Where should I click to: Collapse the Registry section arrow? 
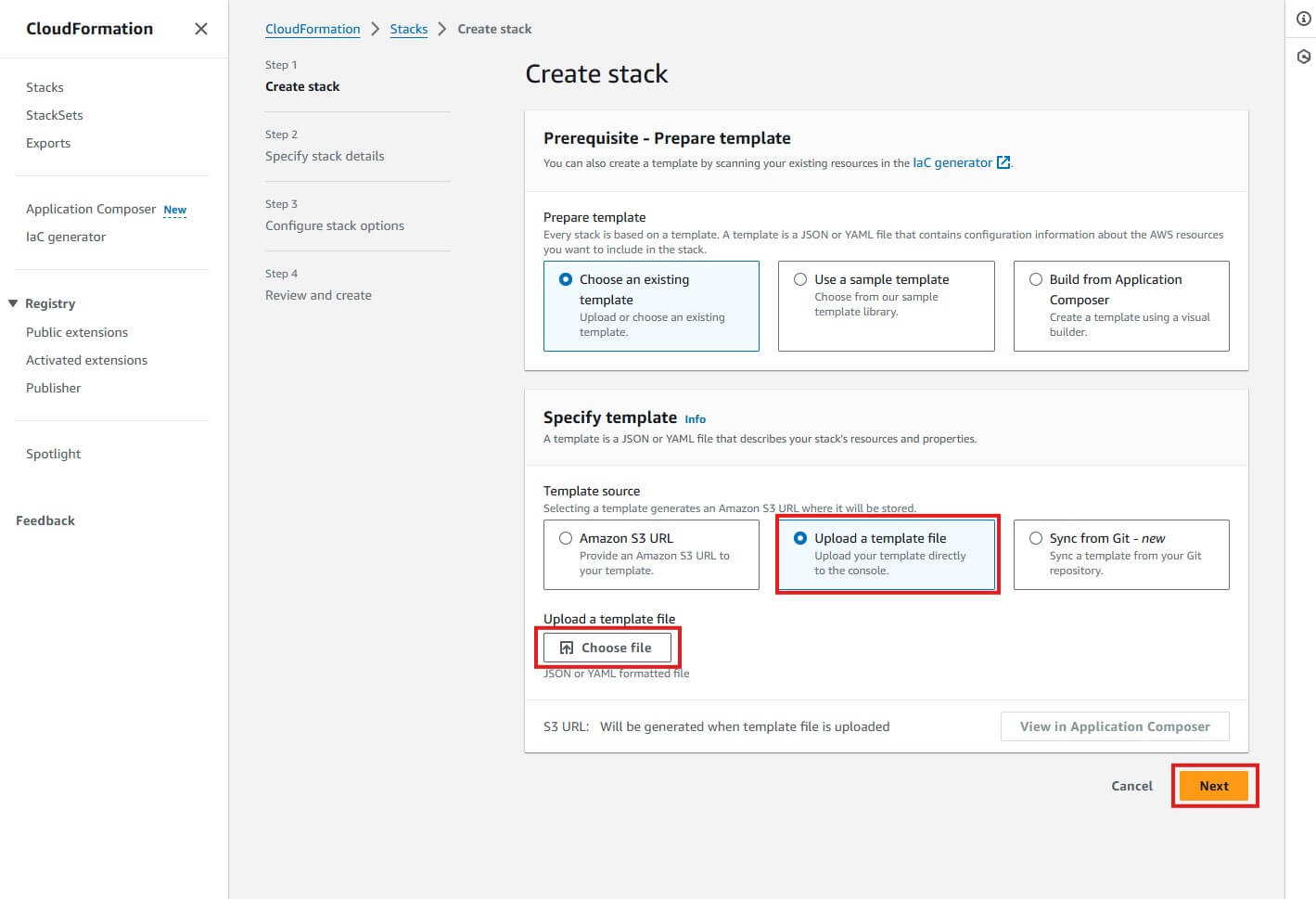coord(13,303)
